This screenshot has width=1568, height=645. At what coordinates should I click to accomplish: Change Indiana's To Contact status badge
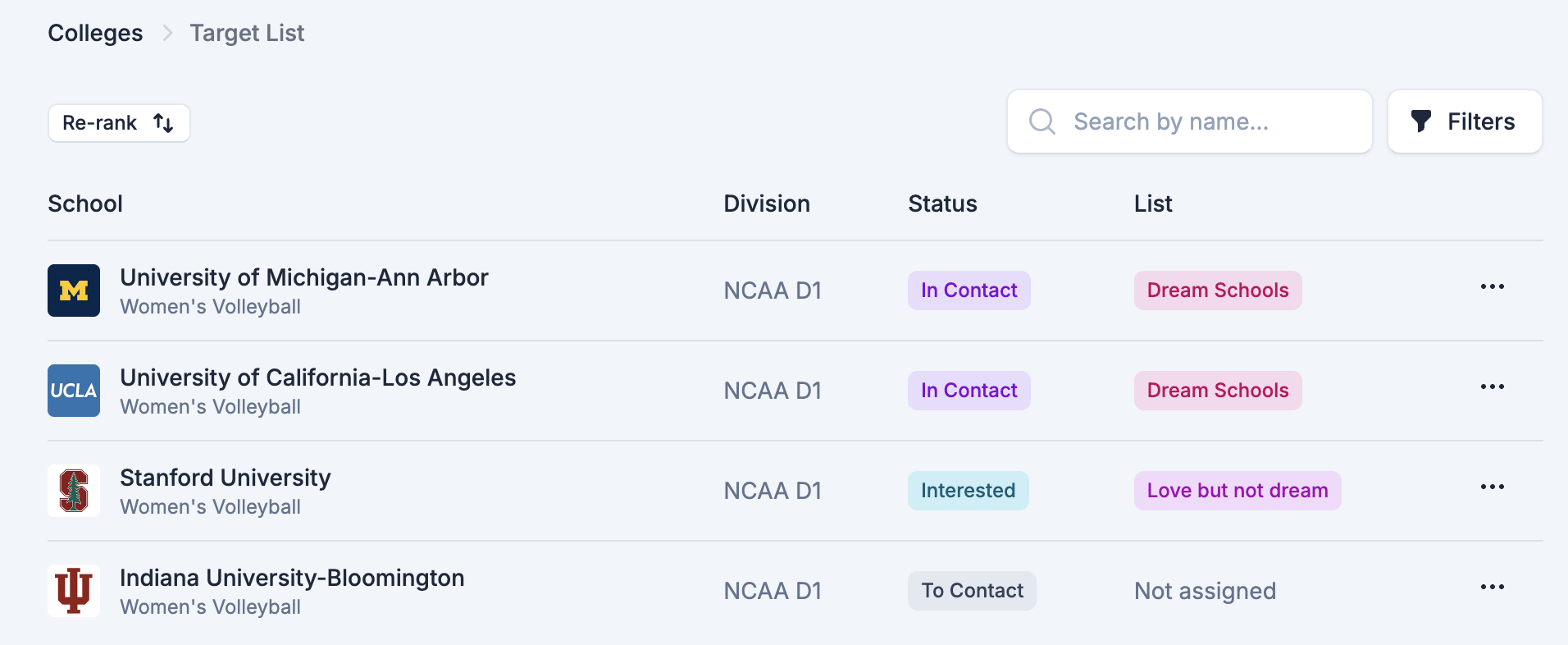pyautogui.click(x=972, y=591)
